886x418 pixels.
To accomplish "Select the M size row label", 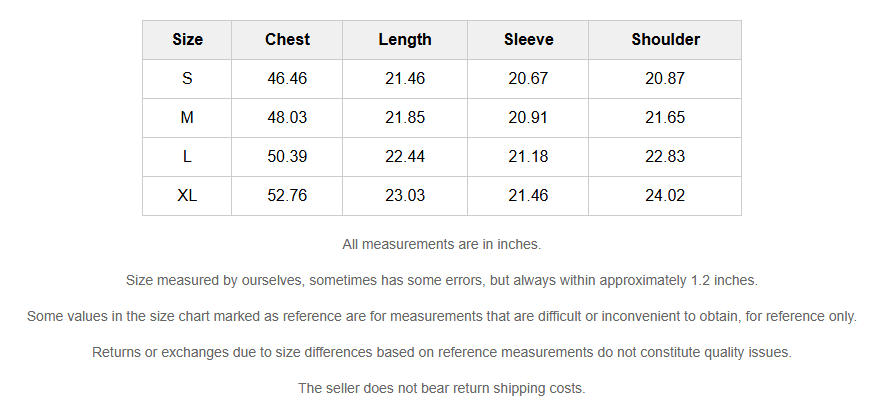I will [x=187, y=117].
